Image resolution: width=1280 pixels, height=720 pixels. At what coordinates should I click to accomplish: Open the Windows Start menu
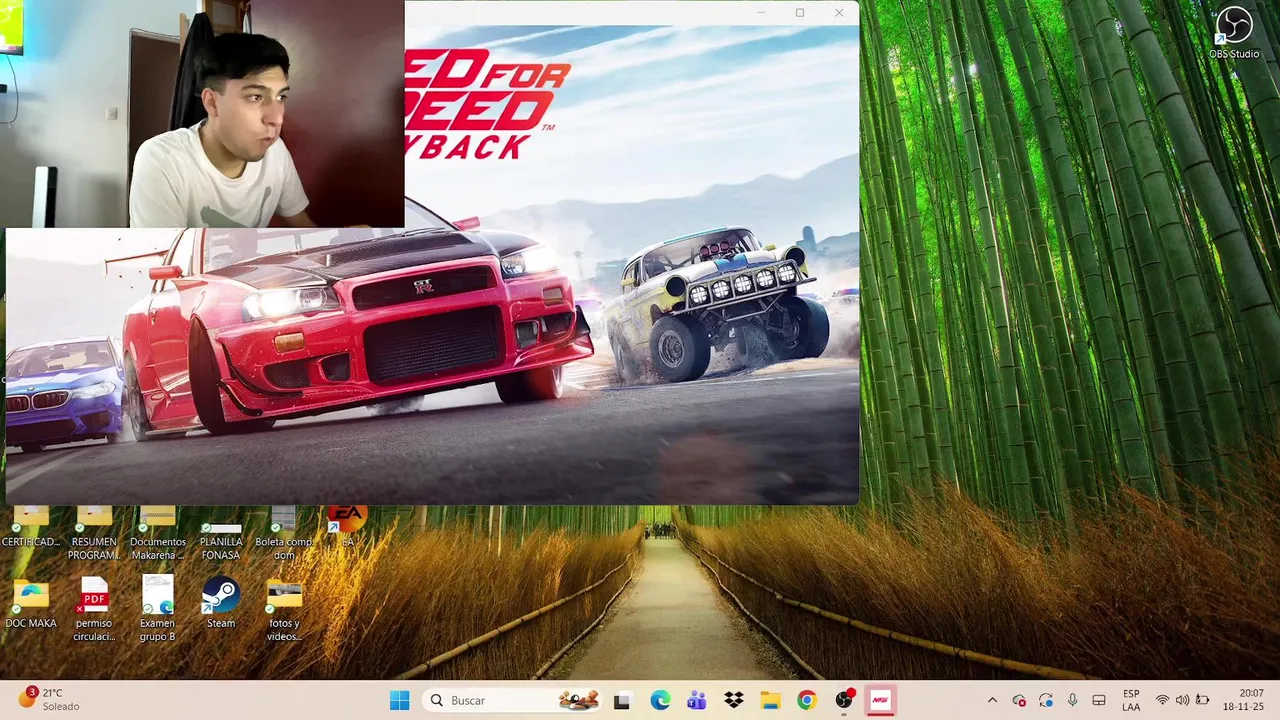(x=399, y=700)
